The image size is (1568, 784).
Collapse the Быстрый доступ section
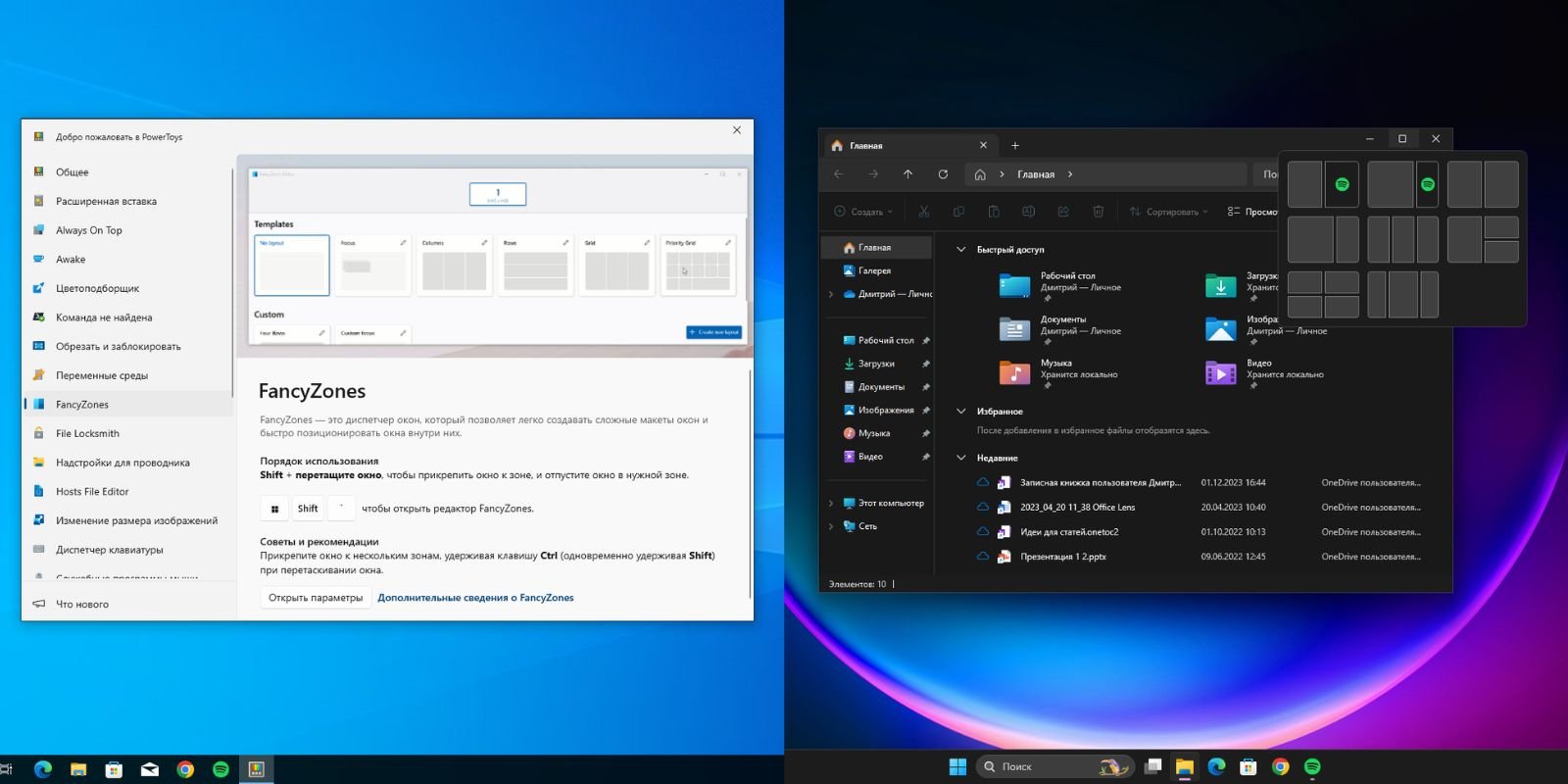coord(960,250)
